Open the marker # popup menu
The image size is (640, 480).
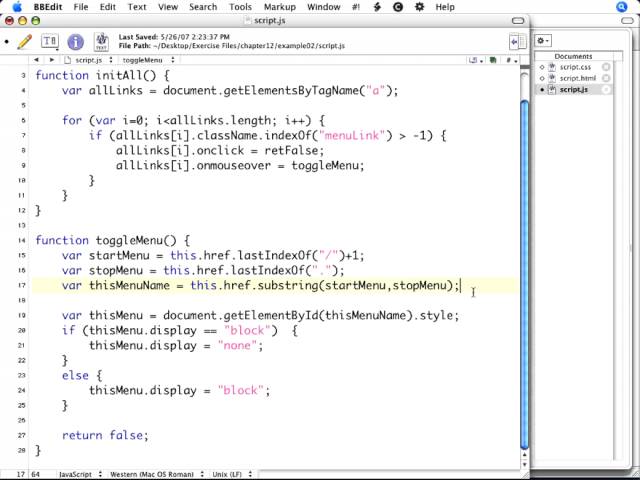511,60
